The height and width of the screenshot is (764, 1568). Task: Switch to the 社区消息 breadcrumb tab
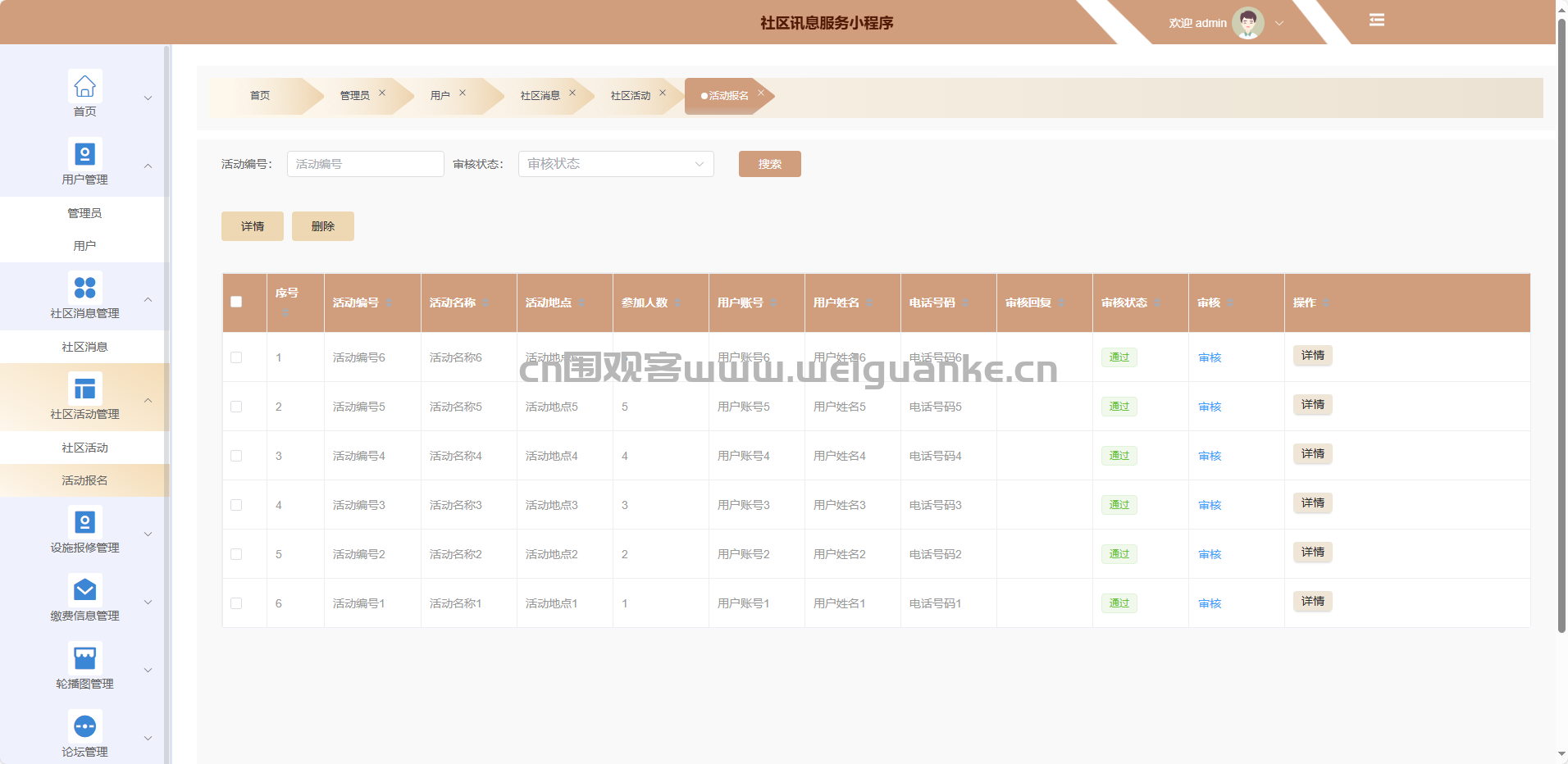coord(540,96)
